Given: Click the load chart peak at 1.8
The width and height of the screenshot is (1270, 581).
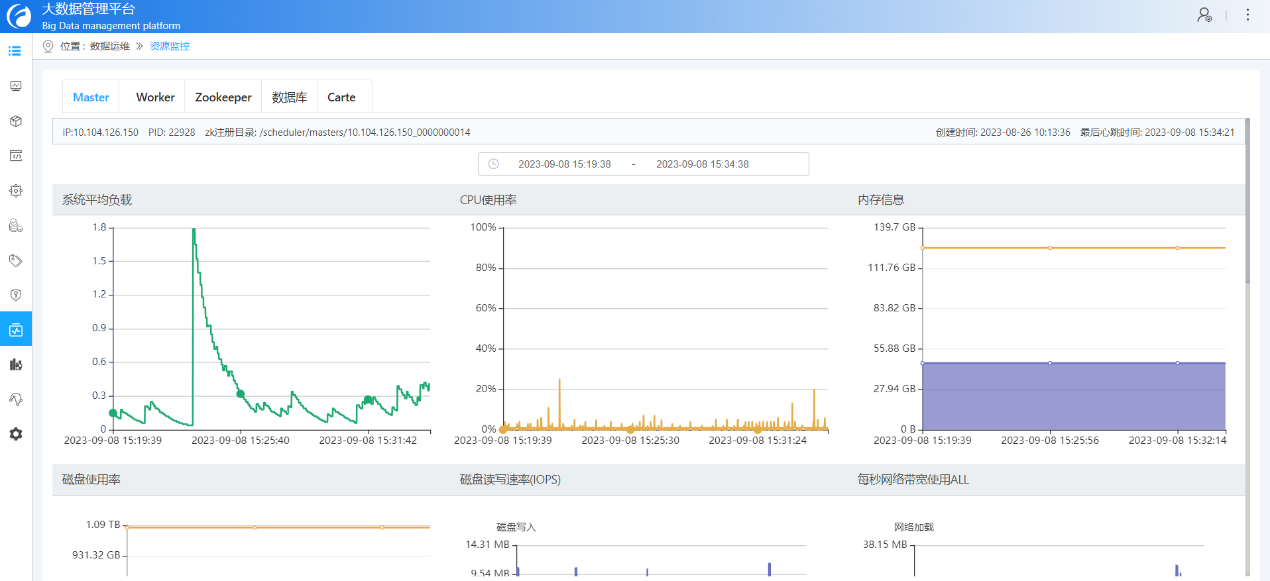Looking at the screenshot, I should click(x=193, y=229).
